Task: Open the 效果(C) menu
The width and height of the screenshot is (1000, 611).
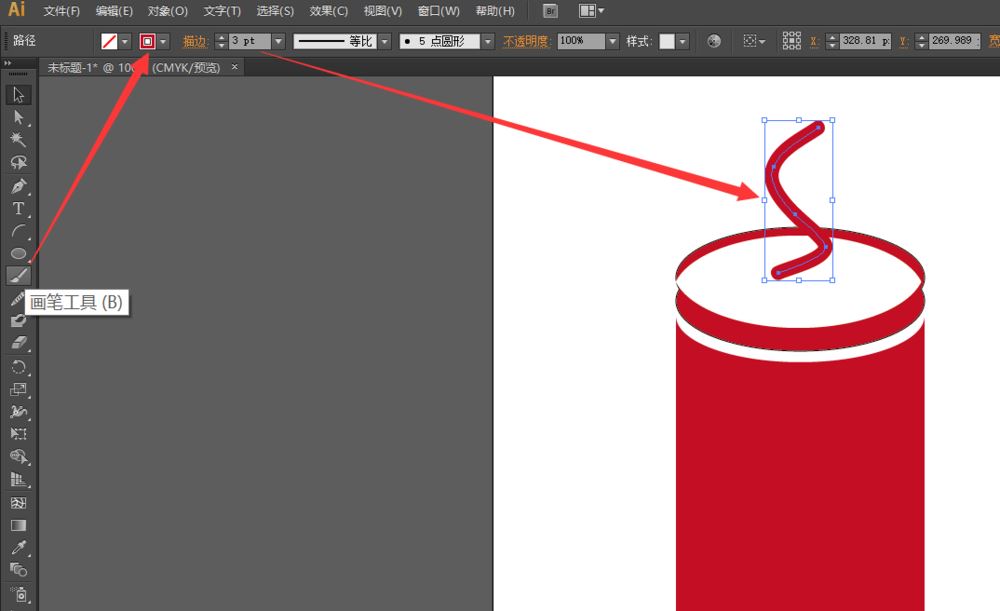Action: point(328,11)
